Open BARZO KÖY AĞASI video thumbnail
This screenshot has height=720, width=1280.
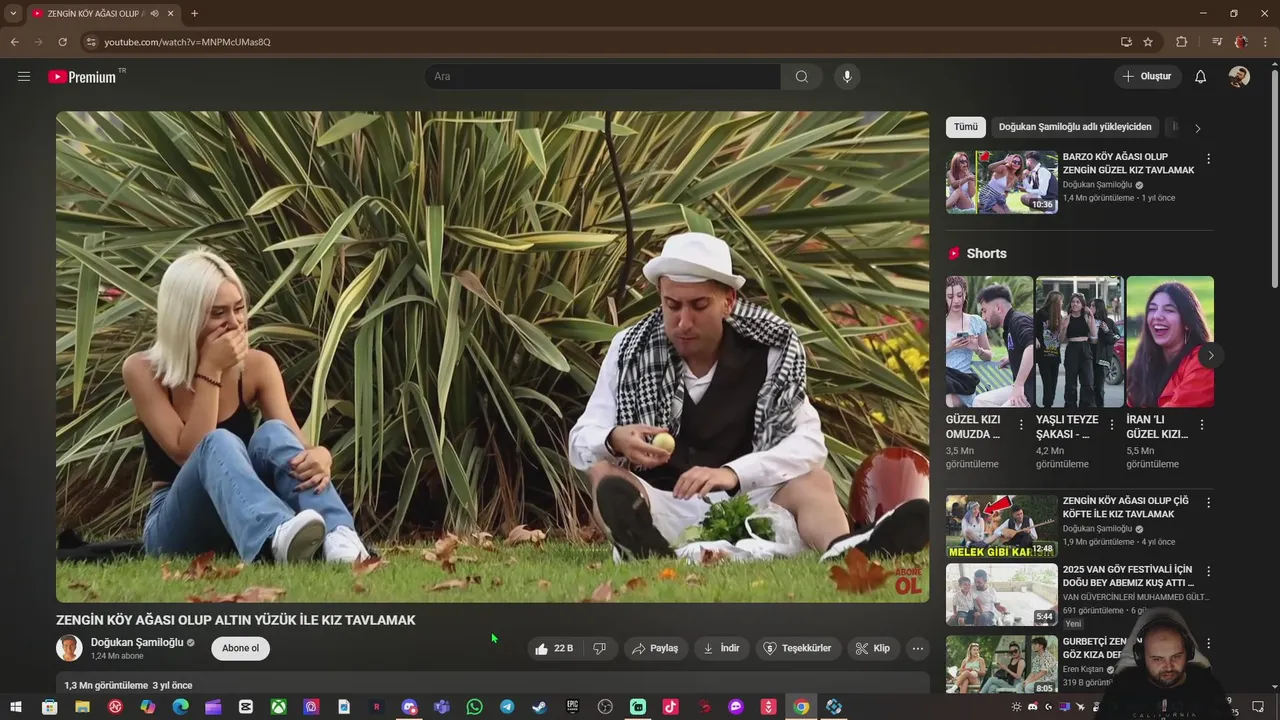(x=1002, y=182)
